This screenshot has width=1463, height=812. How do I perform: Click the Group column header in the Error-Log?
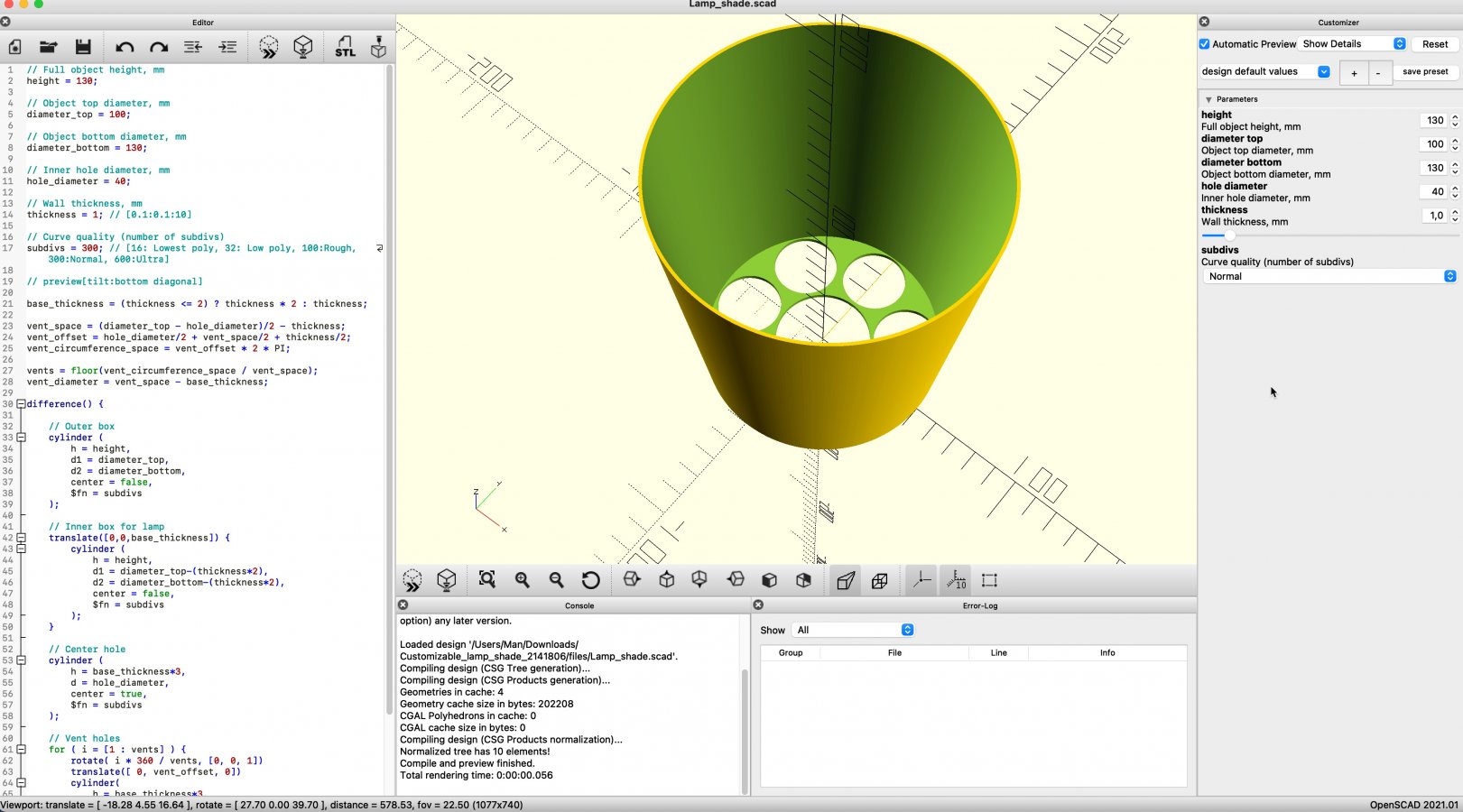pos(791,652)
